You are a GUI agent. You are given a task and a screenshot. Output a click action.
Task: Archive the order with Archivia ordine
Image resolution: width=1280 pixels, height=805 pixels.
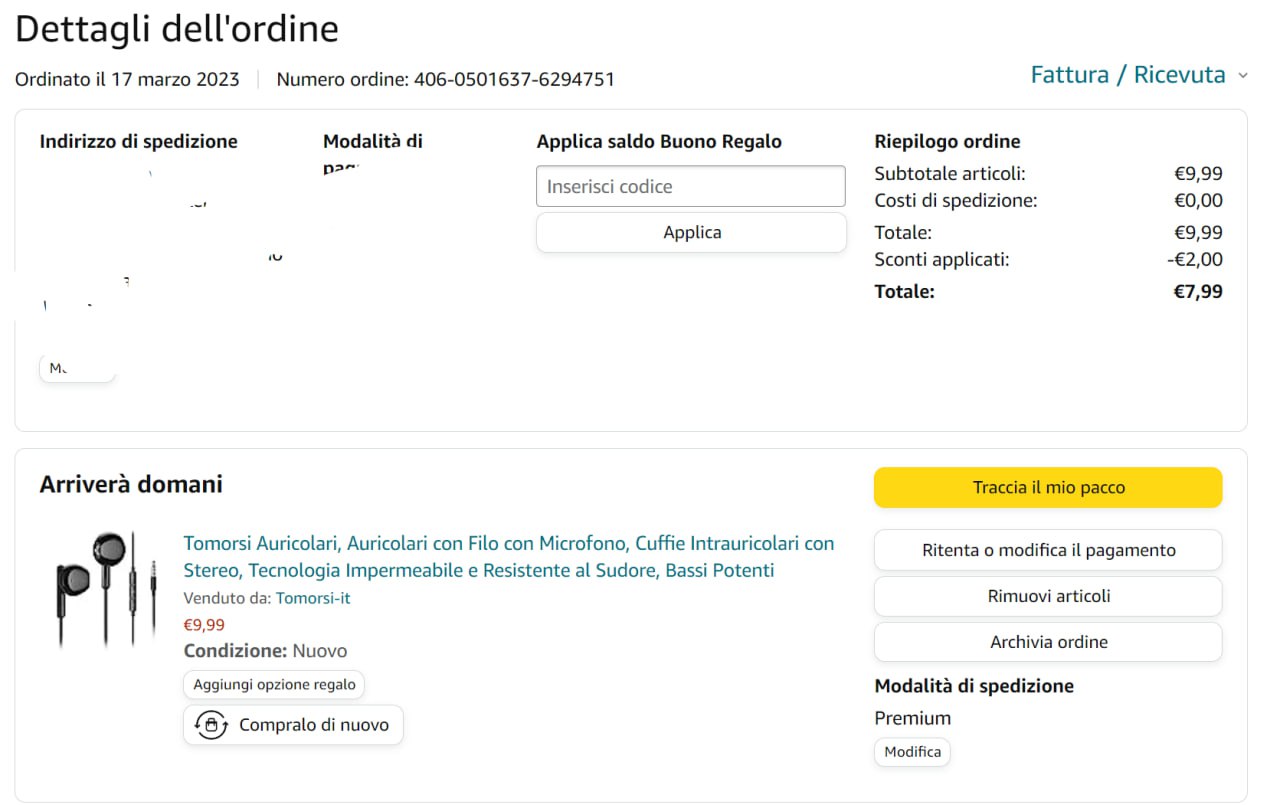pos(1048,642)
